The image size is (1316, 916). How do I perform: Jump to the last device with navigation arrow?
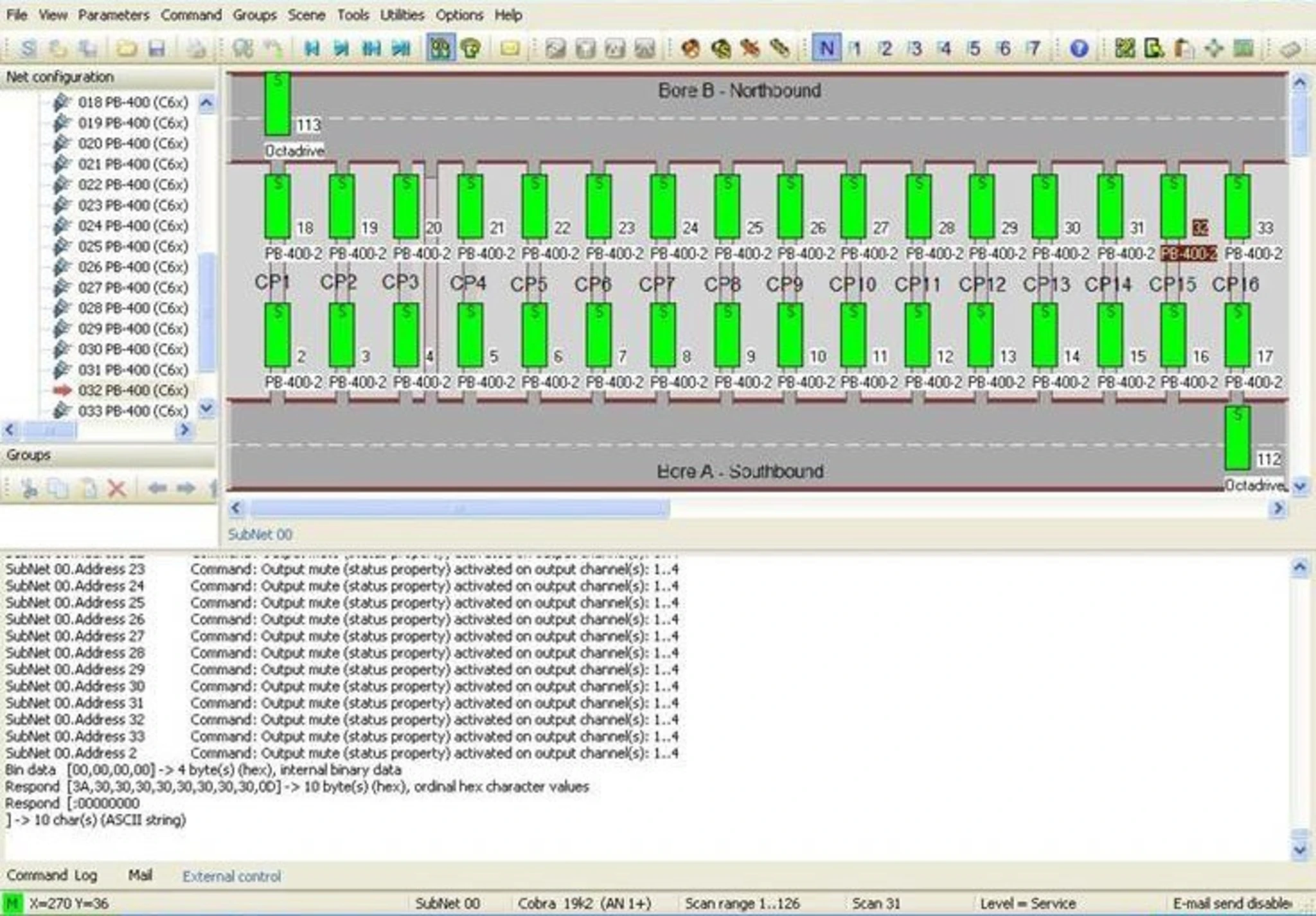403,49
